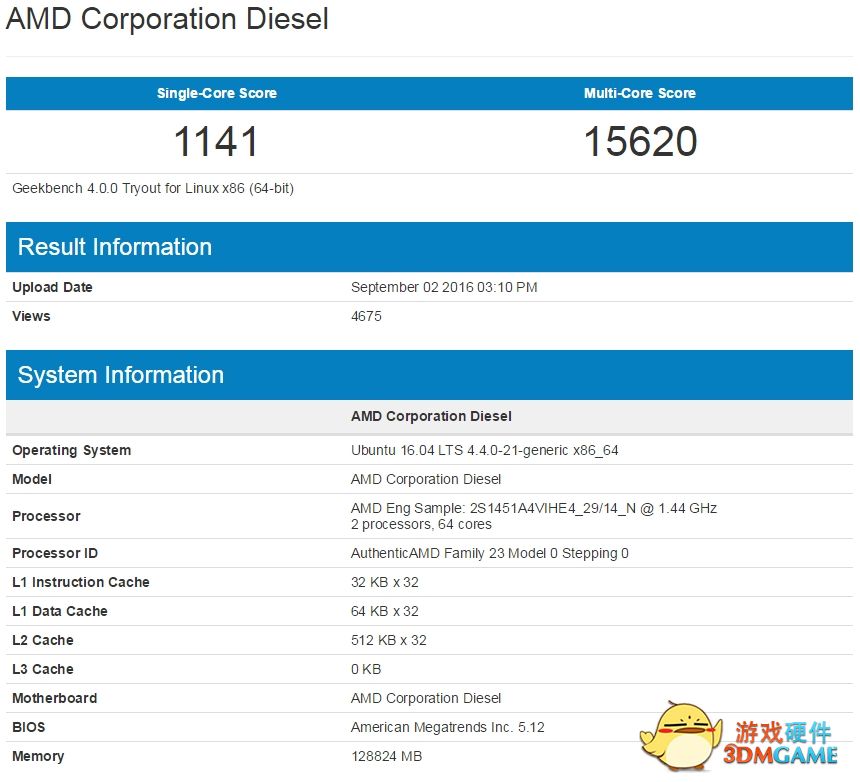
Task: Click the "Ubuntu 16.04 LTS 4.4.0-21-generic x86_64" value
Action: pos(485,450)
